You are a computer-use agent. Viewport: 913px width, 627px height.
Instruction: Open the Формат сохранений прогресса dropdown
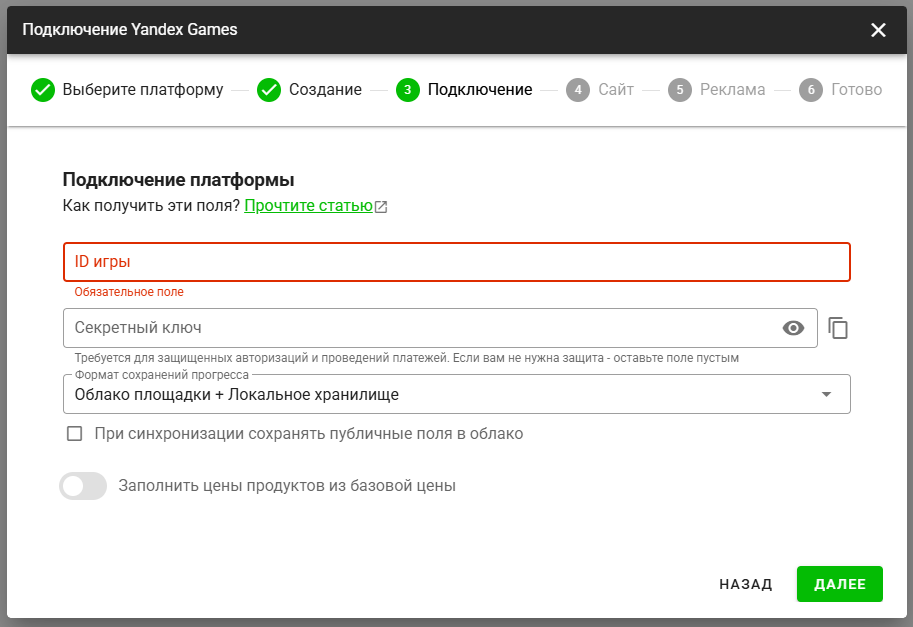456,394
